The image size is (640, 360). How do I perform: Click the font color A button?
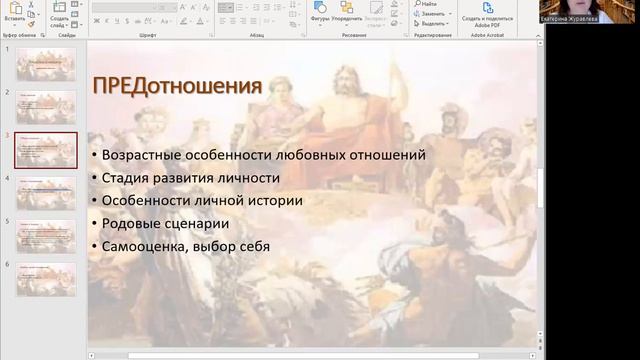200,21
